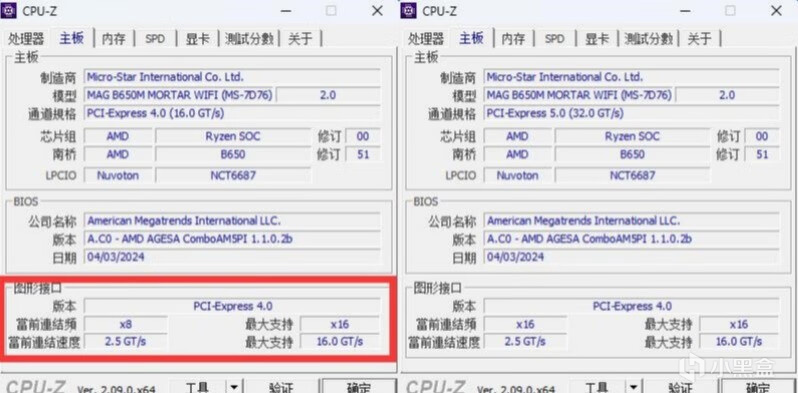Viewport: 798px width, 393px height.
Task: Click 确定 button in left CPU-Z window
Action: 359,387
